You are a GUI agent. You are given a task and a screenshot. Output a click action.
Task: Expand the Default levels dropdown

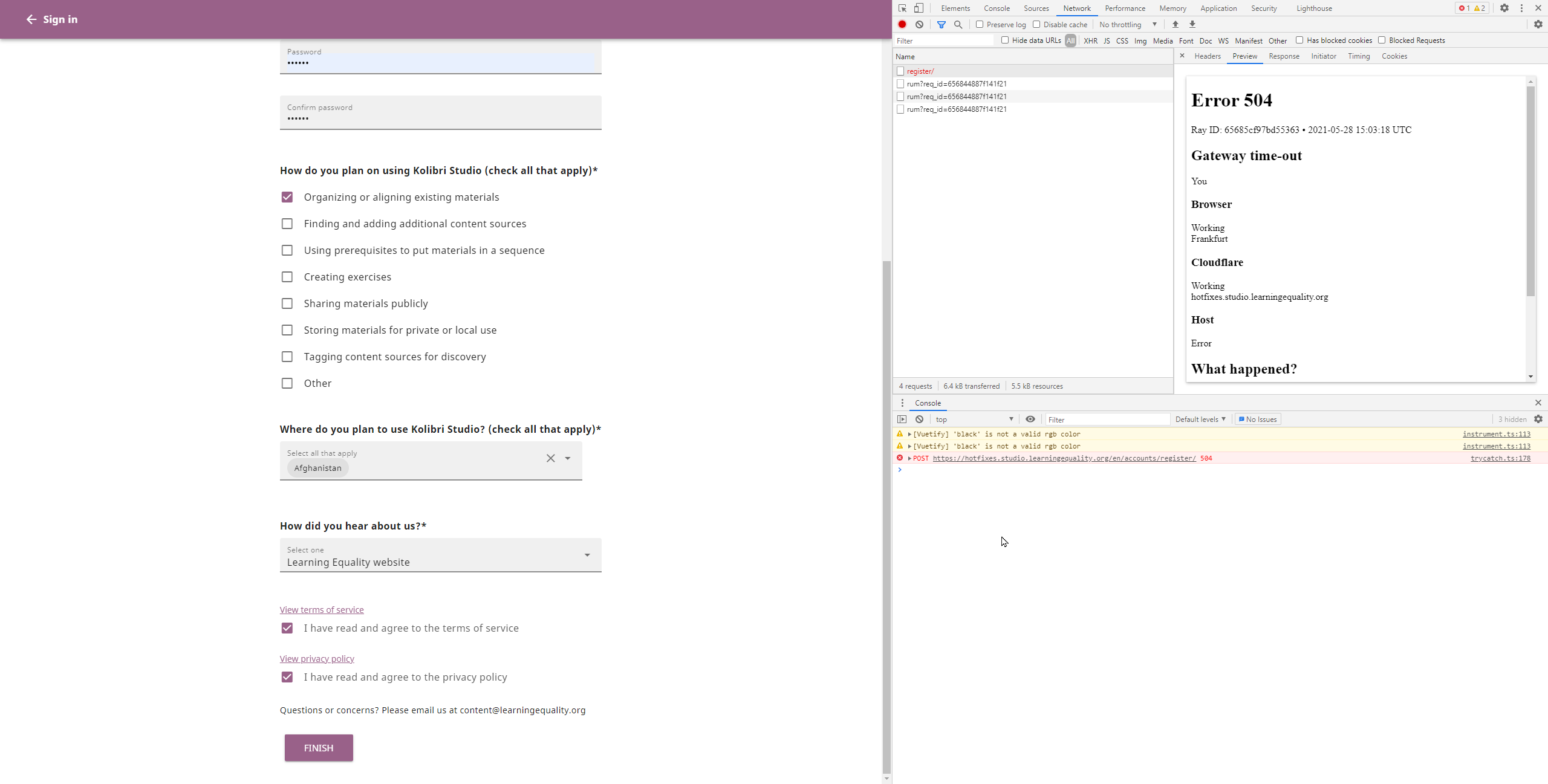pos(1200,419)
